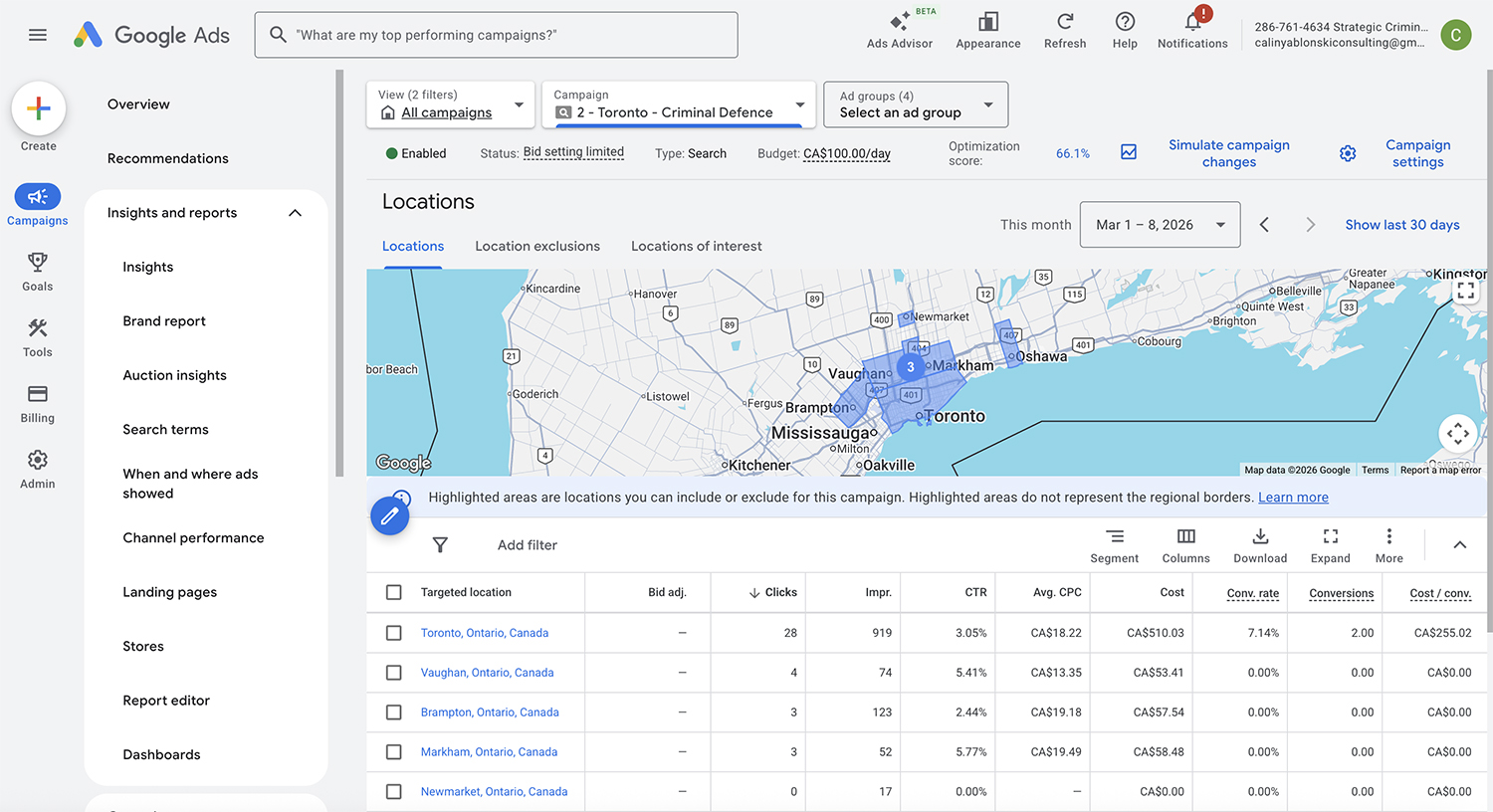This screenshot has height=812, width=1493.
Task: Click the blue pencil edit button
Action: coord(390,515)
